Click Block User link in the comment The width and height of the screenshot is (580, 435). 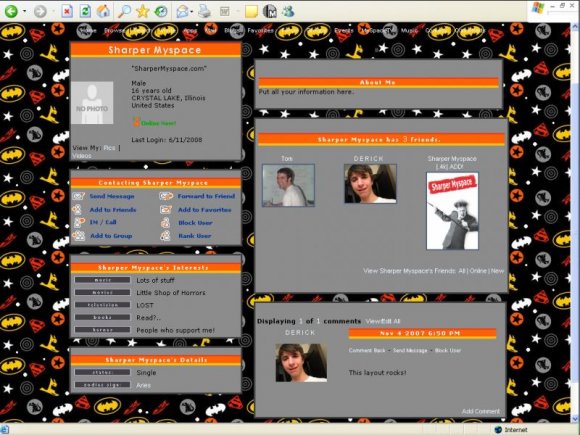[x=448, y=350]
